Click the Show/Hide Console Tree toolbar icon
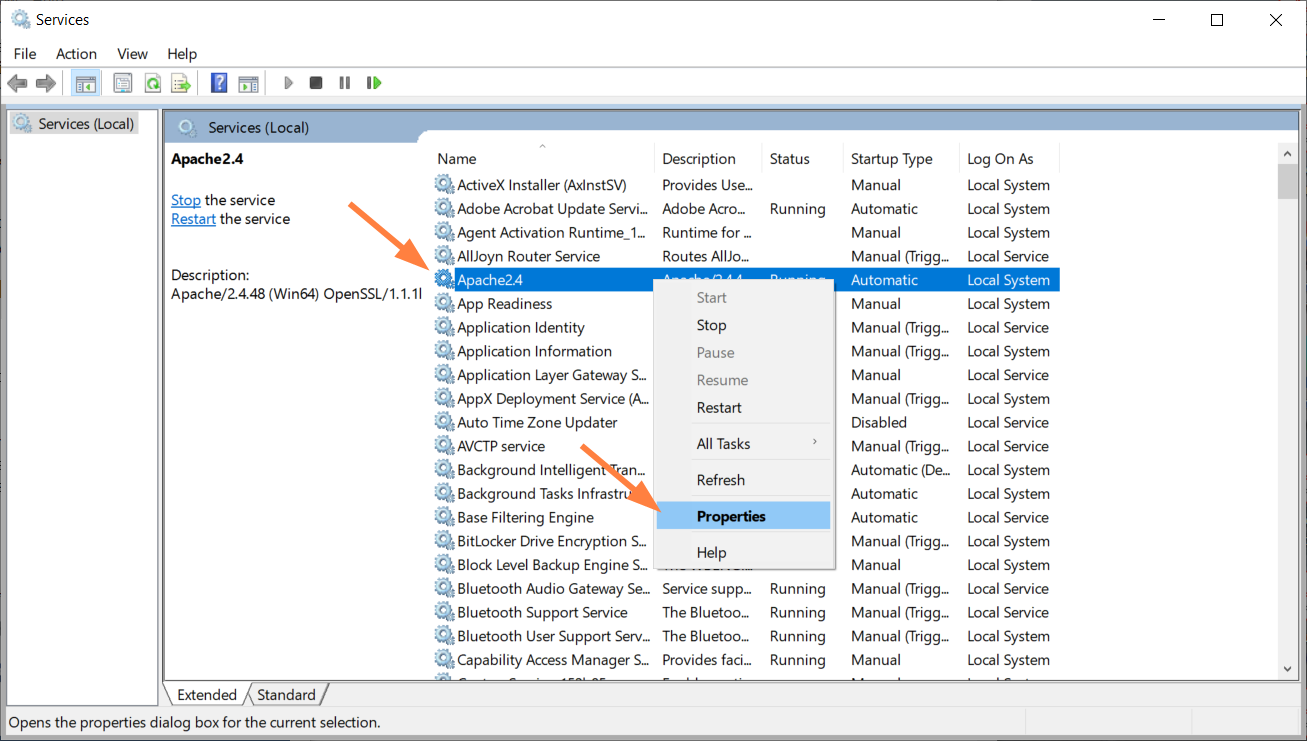Image resolution: width=1307 pixels, height=741 pixels. [x=86, y=83]
